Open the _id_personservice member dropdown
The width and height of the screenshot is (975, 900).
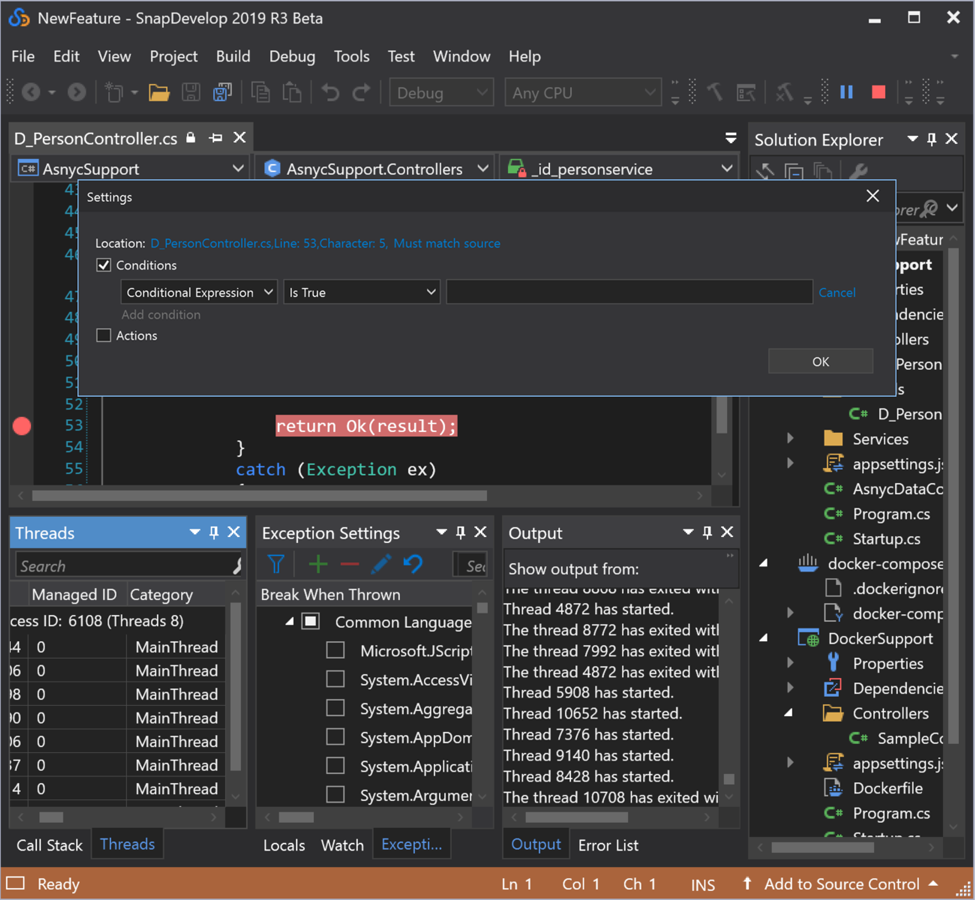pos(619,169)
